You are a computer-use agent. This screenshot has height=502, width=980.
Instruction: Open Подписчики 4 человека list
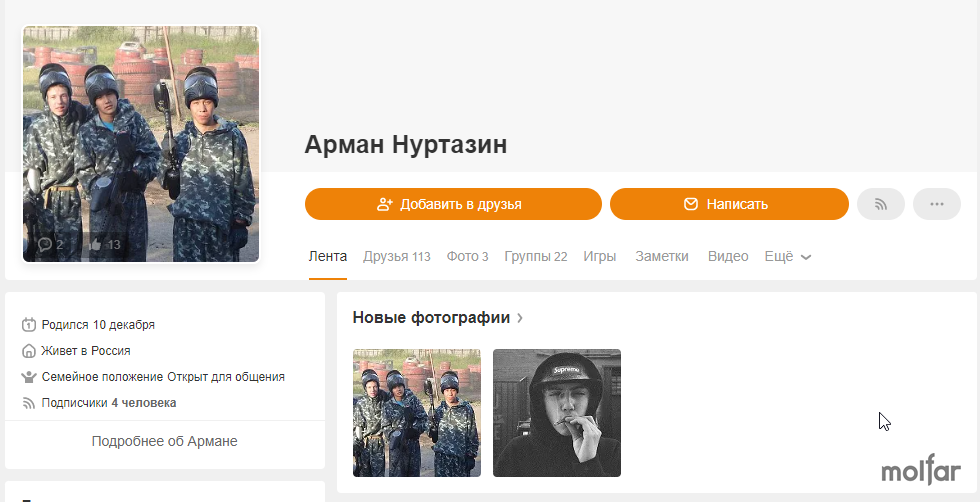109,403
